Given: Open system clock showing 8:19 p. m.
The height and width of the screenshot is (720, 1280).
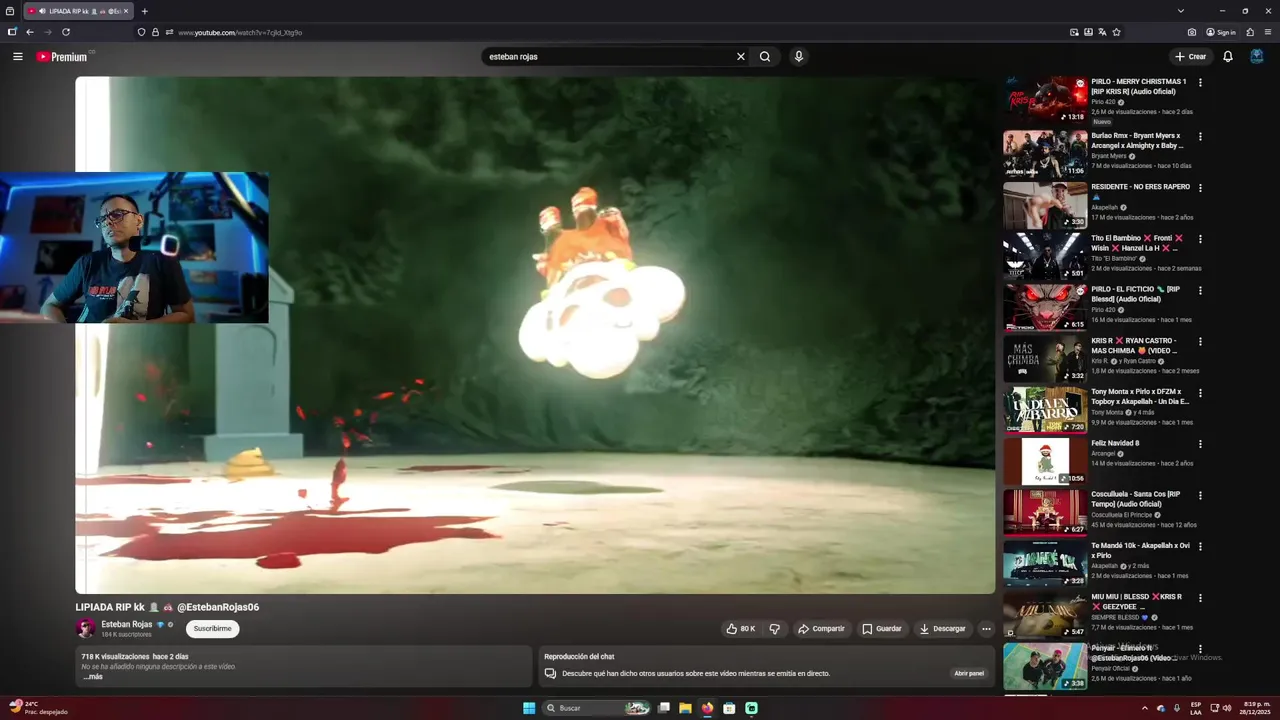Looking at the screenshot, I should pos(1255,708).
